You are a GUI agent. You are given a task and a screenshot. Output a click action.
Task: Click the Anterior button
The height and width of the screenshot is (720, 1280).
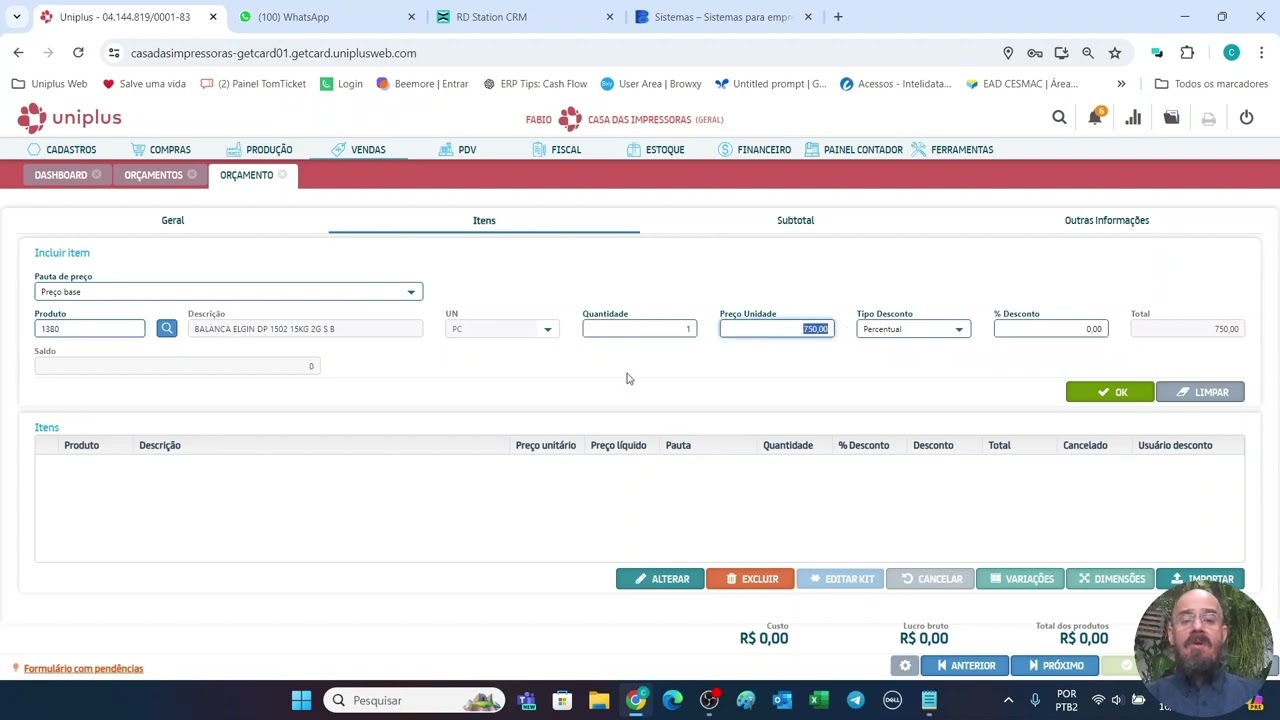[x=965, y=666]
